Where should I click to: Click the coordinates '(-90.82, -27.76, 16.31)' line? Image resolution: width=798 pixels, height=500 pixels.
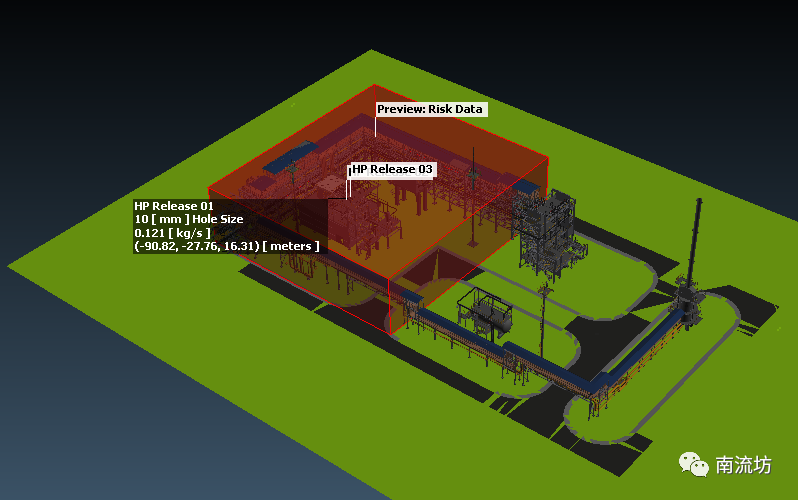[x=226, y=246]
